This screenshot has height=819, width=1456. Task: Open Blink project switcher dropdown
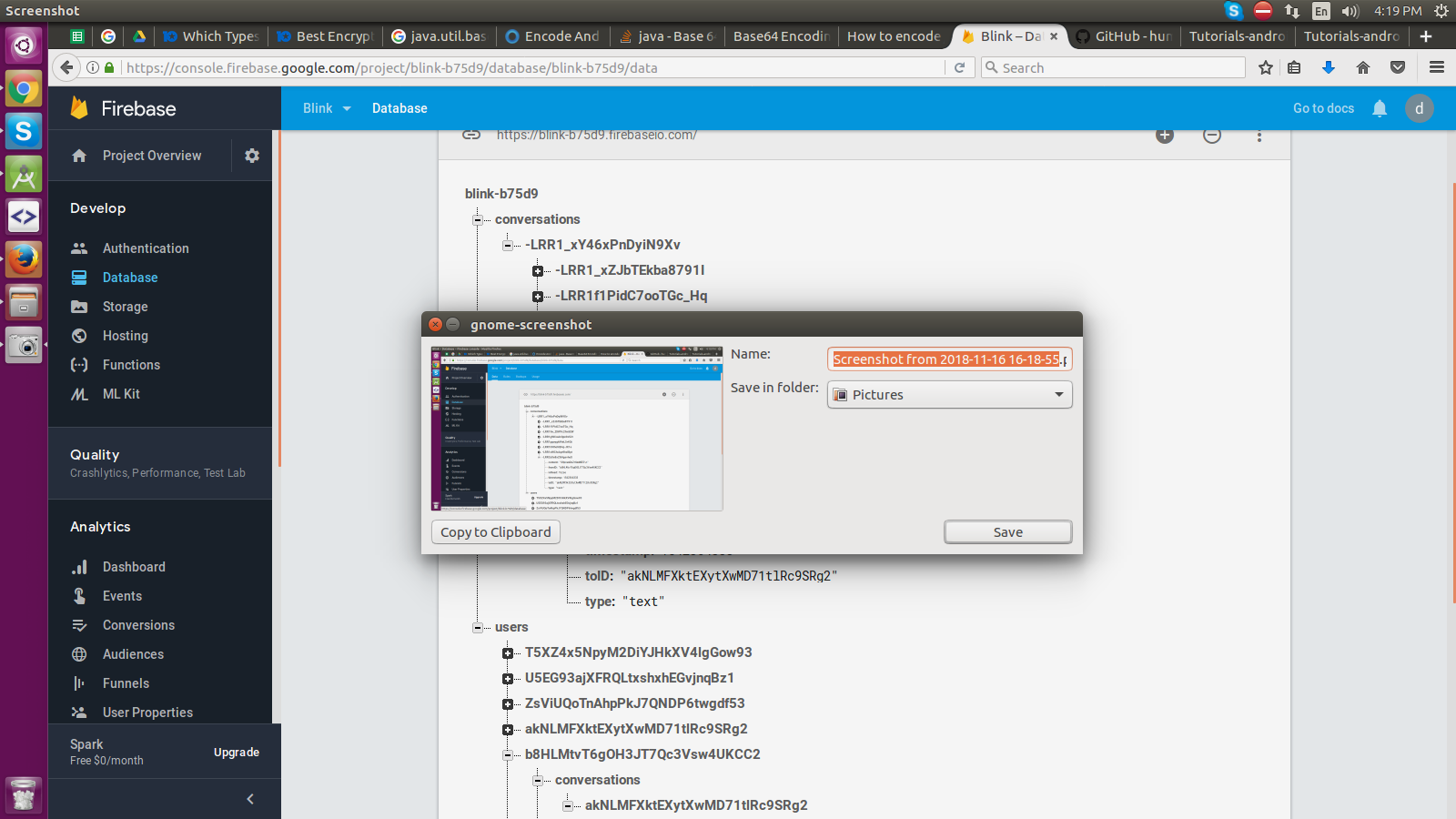(327, 108)
